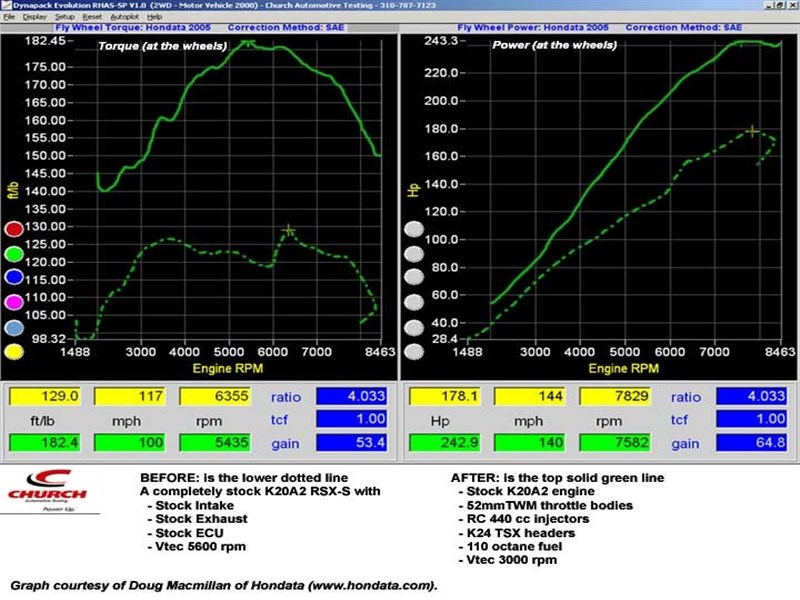Click the ratio value in the power panel
800x600 pixels.
752,396
